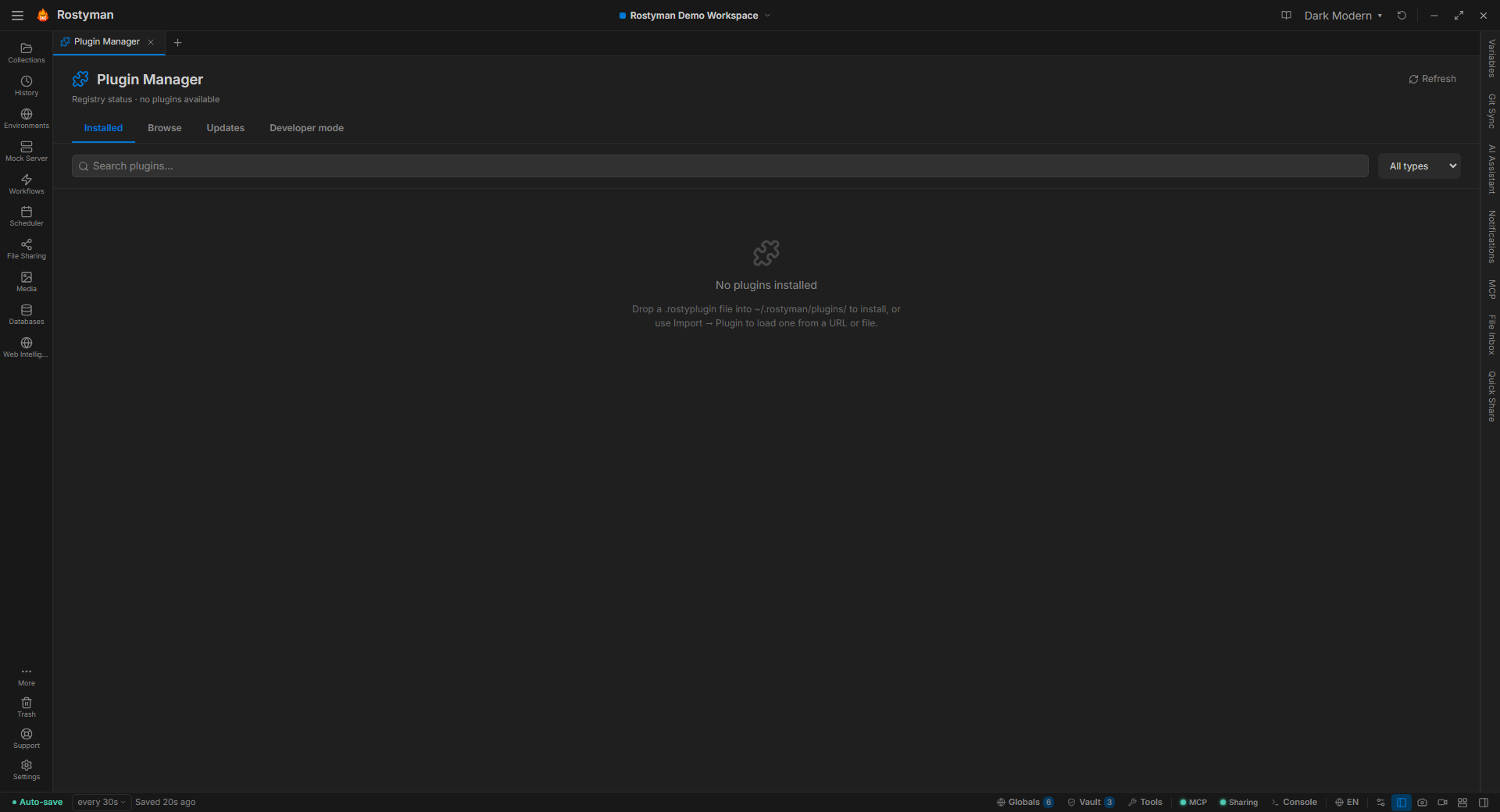Open the Git Sync side panel
Viewport: 1500px width, 812px height.
1491,111
